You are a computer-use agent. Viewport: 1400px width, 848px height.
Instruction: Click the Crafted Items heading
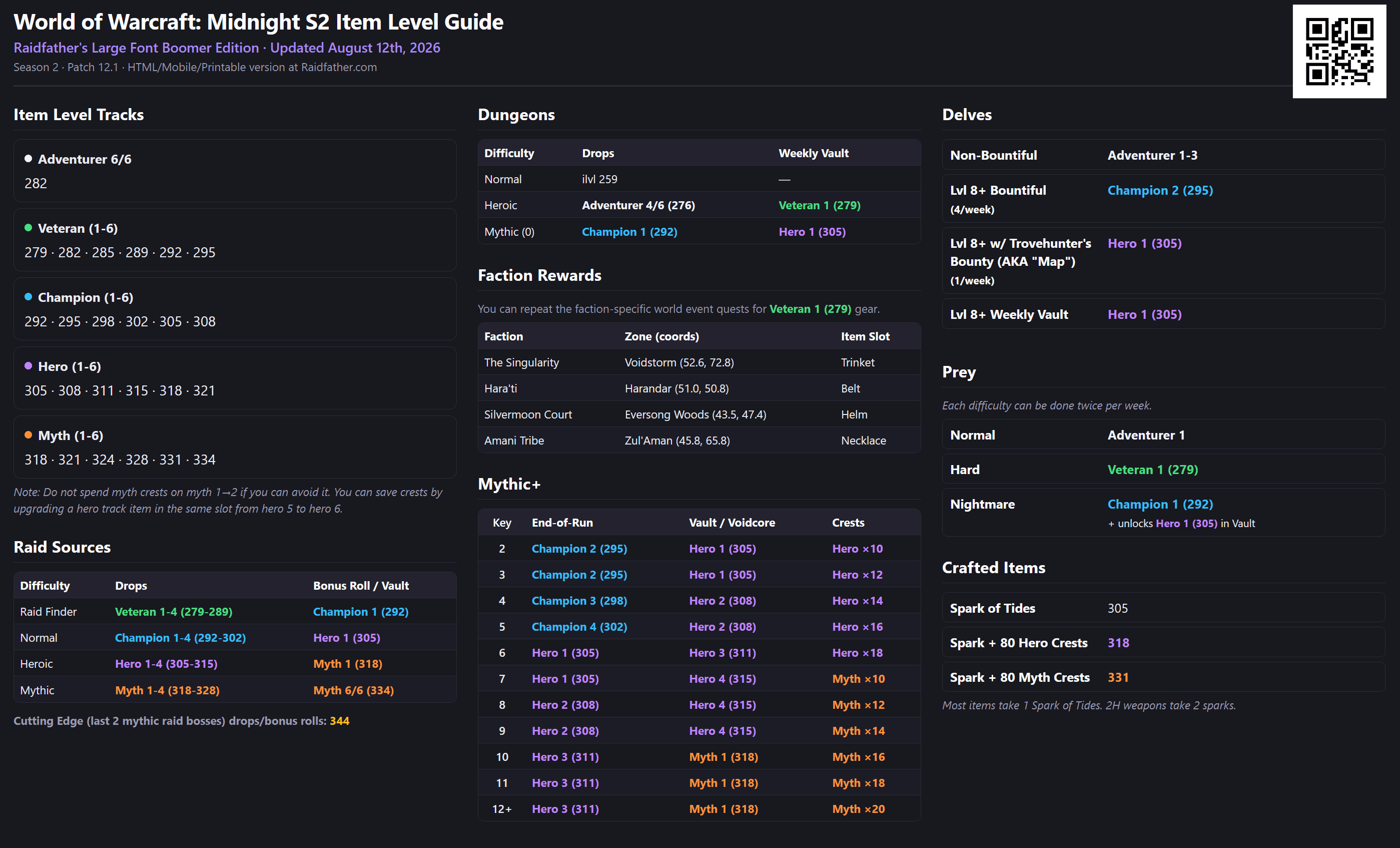(993, 567)
